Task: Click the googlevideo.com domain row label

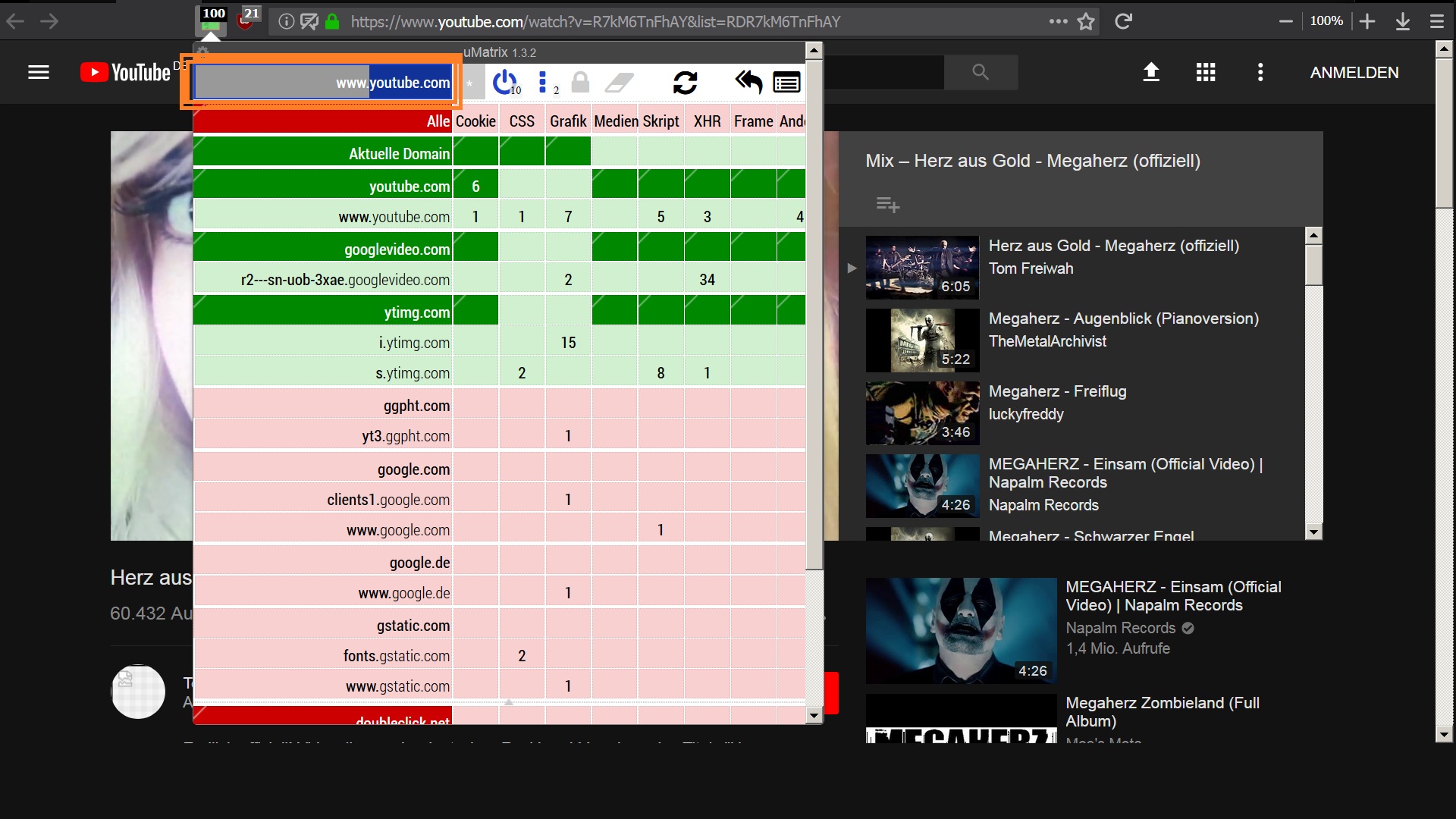Action: [323, 249]
